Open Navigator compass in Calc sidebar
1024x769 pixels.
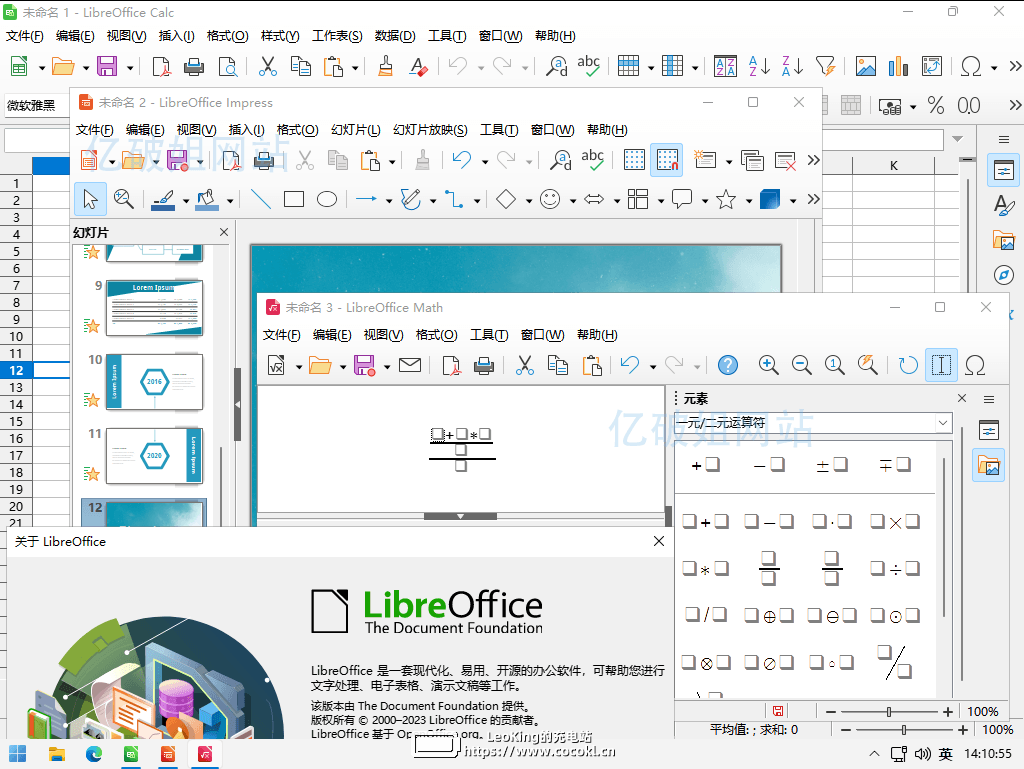point(1003,275)
